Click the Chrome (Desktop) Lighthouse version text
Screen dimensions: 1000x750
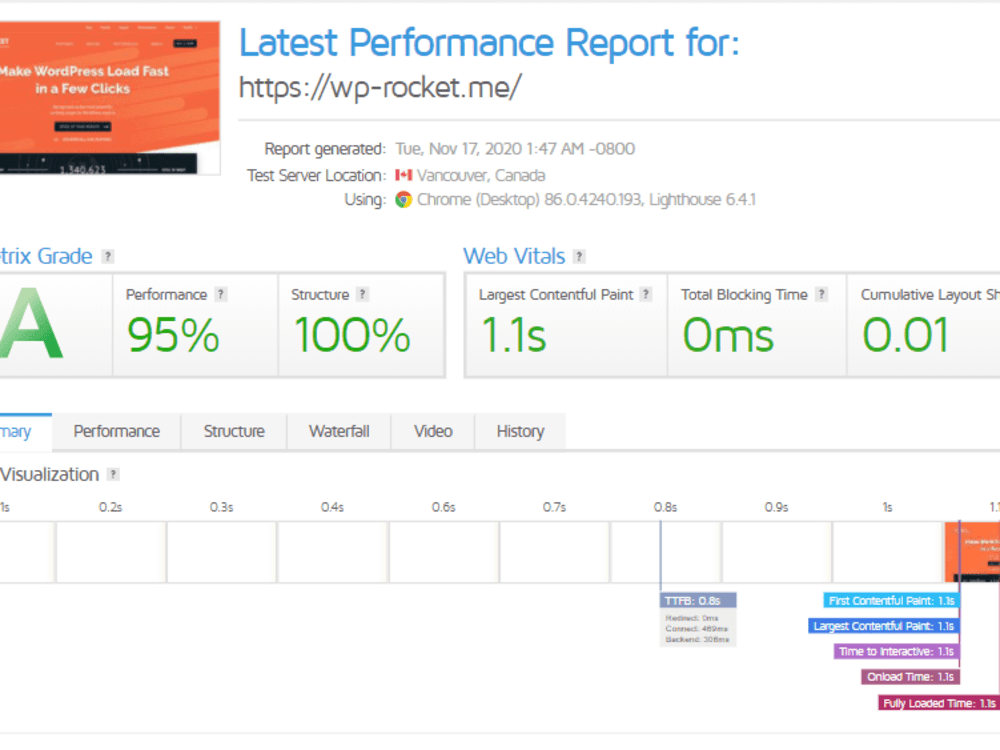click(x=586, y=200)
